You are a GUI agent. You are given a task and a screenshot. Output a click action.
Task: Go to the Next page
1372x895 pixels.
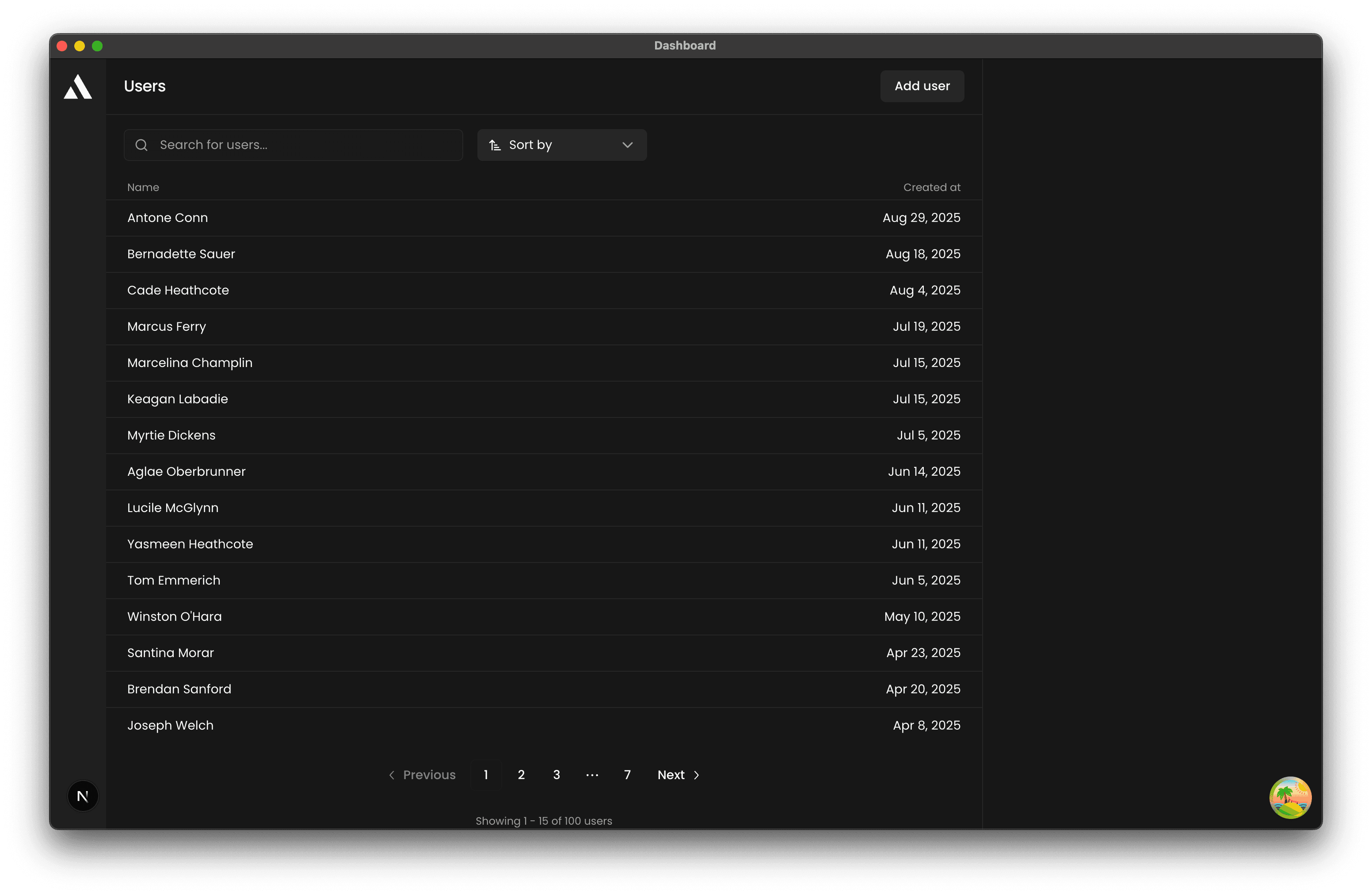(678, 775)
